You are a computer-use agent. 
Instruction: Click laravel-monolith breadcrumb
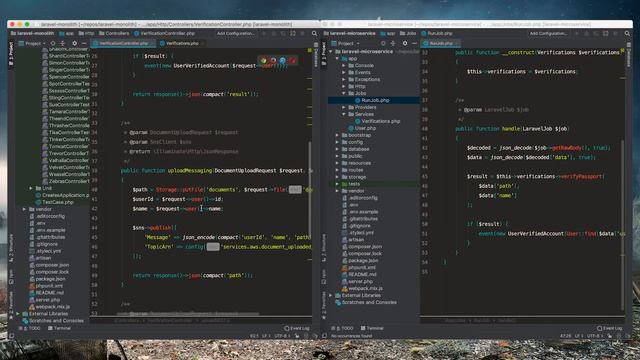click(32, 33)
